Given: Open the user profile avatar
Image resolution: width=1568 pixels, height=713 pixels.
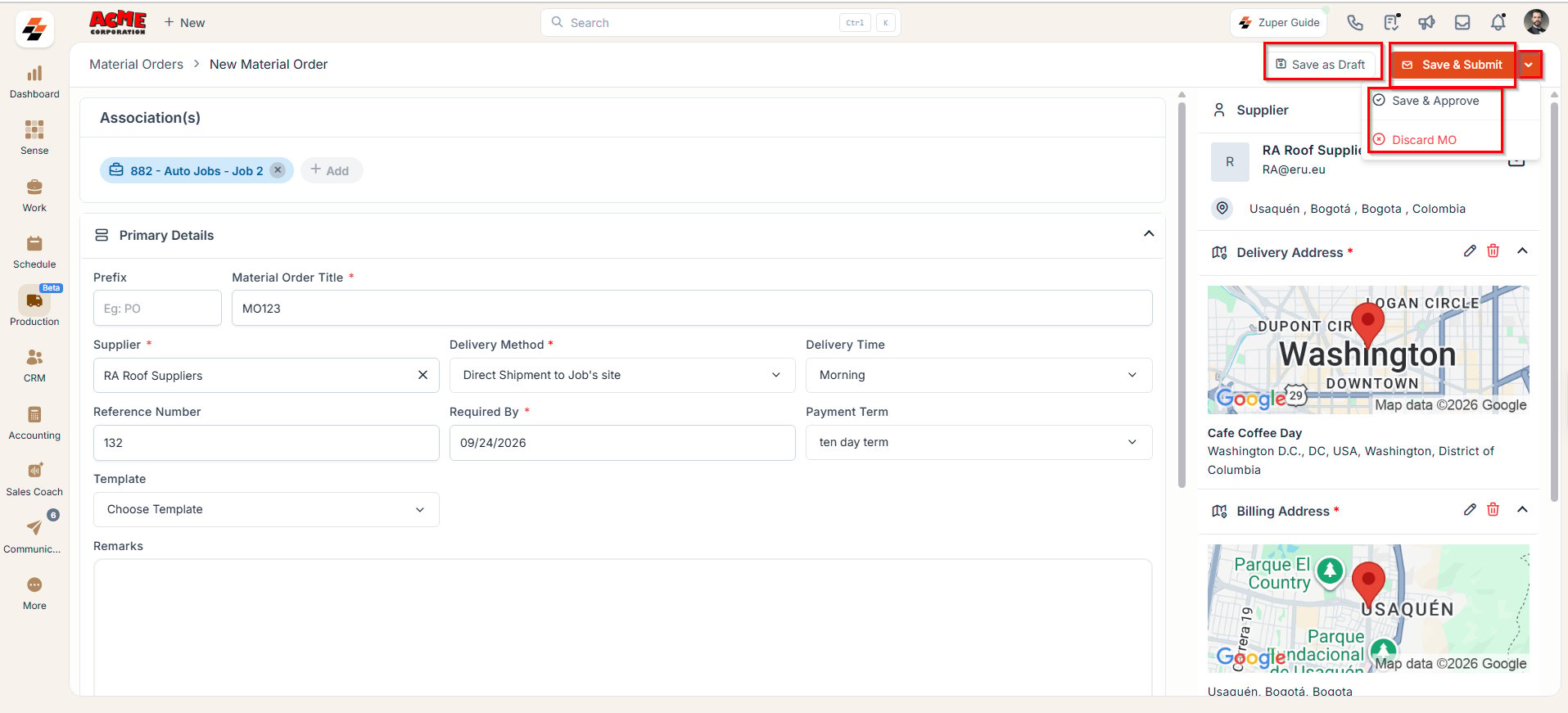Looking at the screenshot, I should [x=1536, y=22].
